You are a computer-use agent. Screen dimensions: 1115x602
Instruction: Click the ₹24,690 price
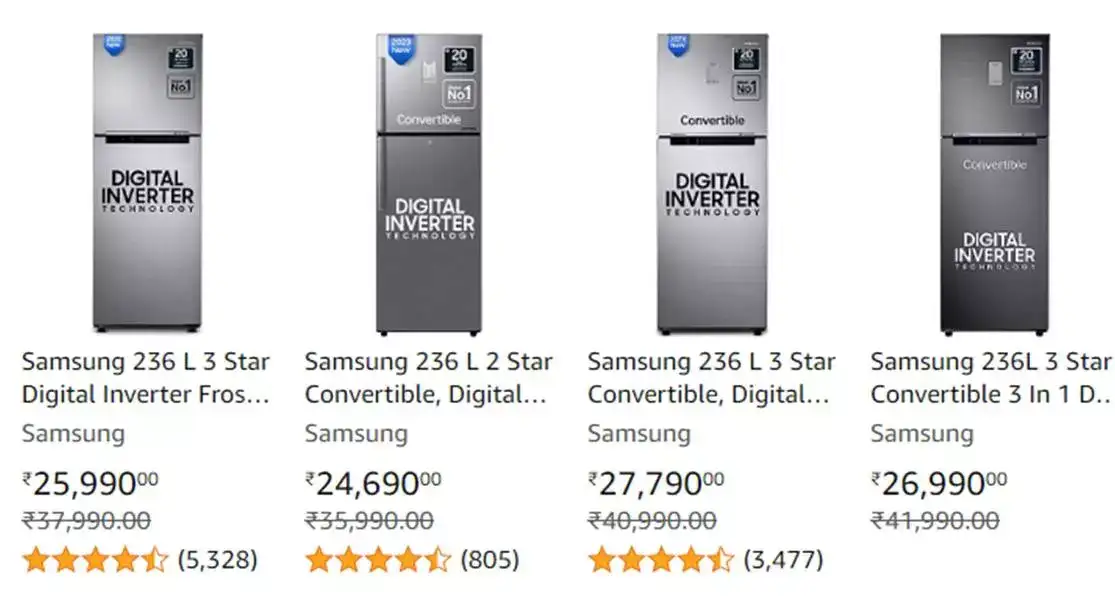pos(373,484)
